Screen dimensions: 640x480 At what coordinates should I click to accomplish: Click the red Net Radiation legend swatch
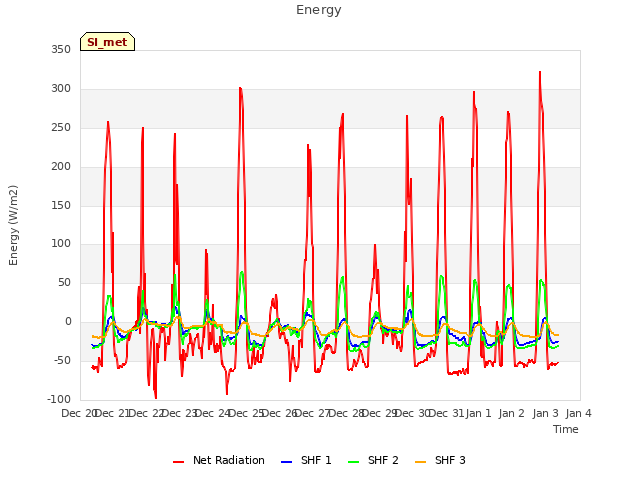pyautogui.click(x=178, y=462)
